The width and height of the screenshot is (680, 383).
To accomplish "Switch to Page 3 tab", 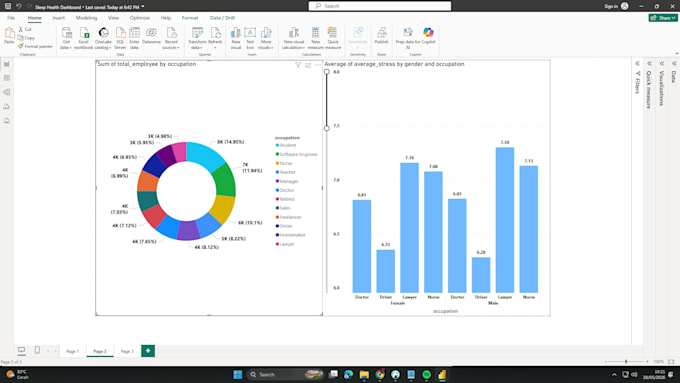I will pos(127,351).
